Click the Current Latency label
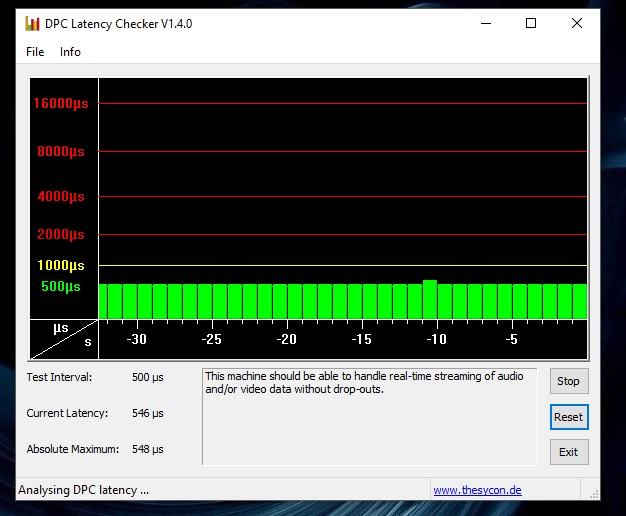This screenshot has height=516, width=626. click(x=67, y=413)
